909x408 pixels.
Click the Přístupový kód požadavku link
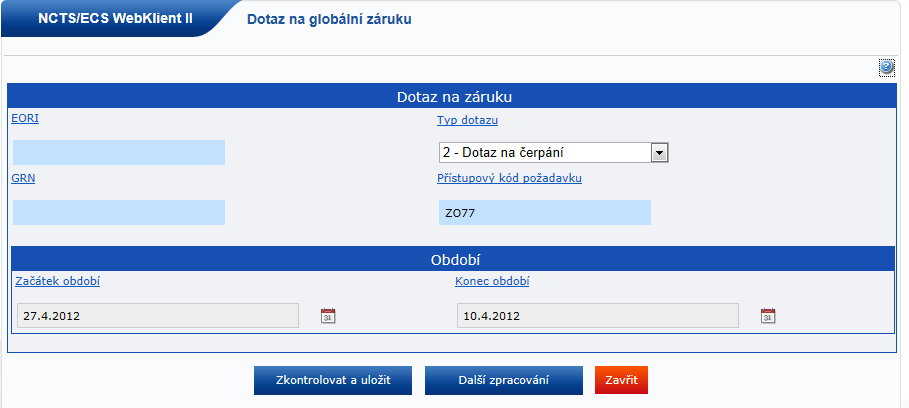point(509,178)
